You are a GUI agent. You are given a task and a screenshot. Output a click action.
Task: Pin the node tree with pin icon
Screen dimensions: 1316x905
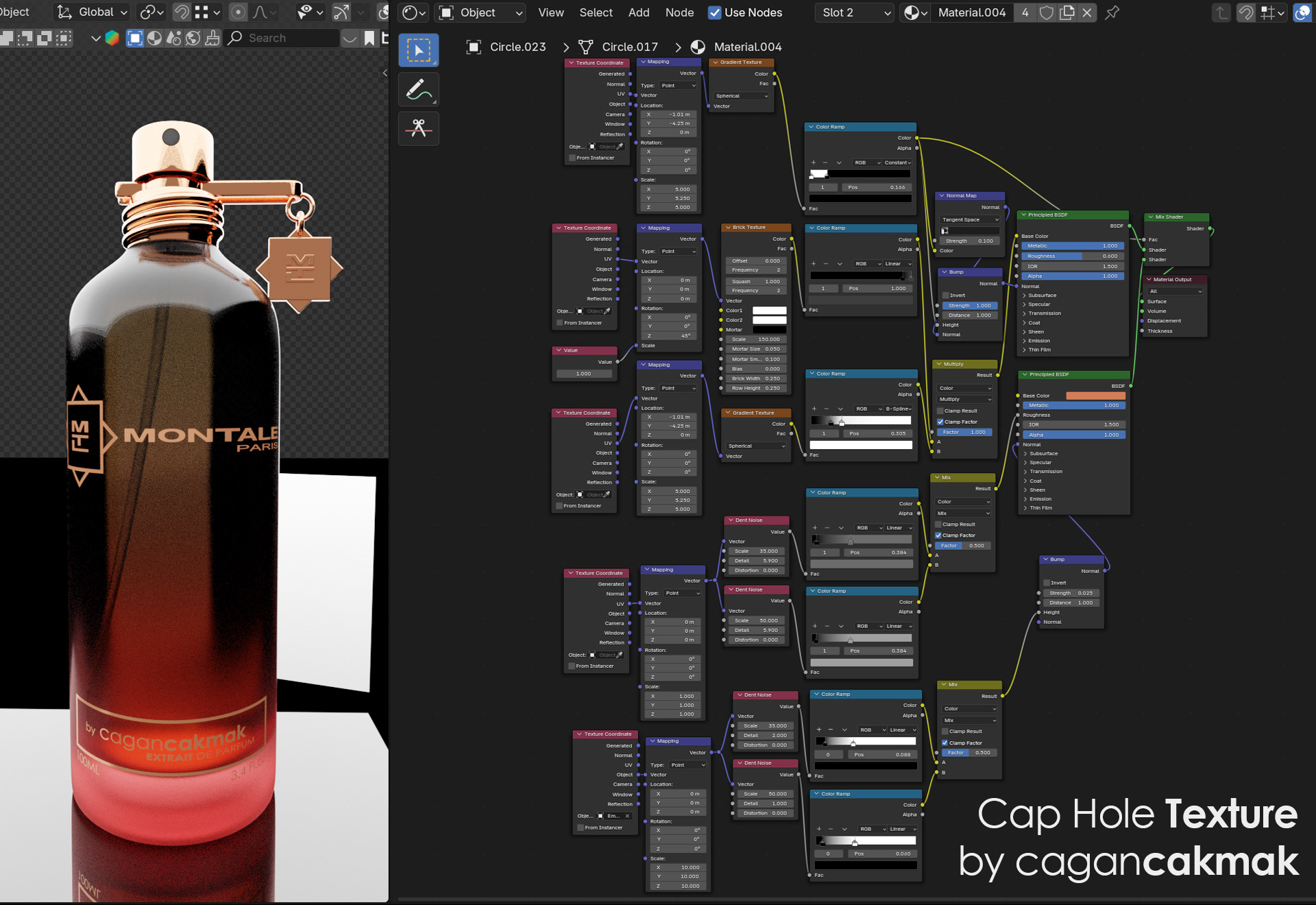click(x=1112, y=12)
